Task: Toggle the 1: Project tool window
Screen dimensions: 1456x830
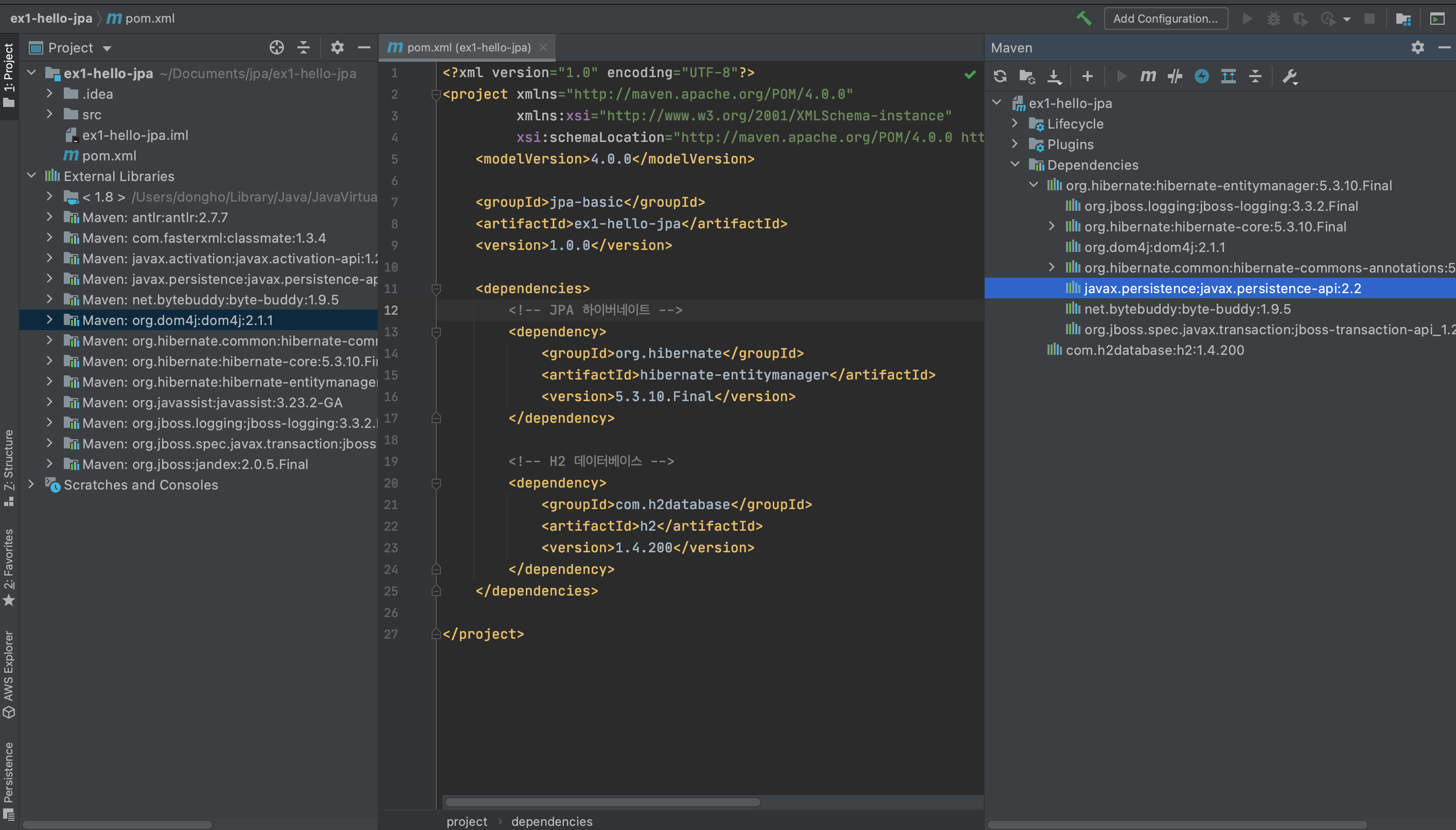Action: point(9,74)
